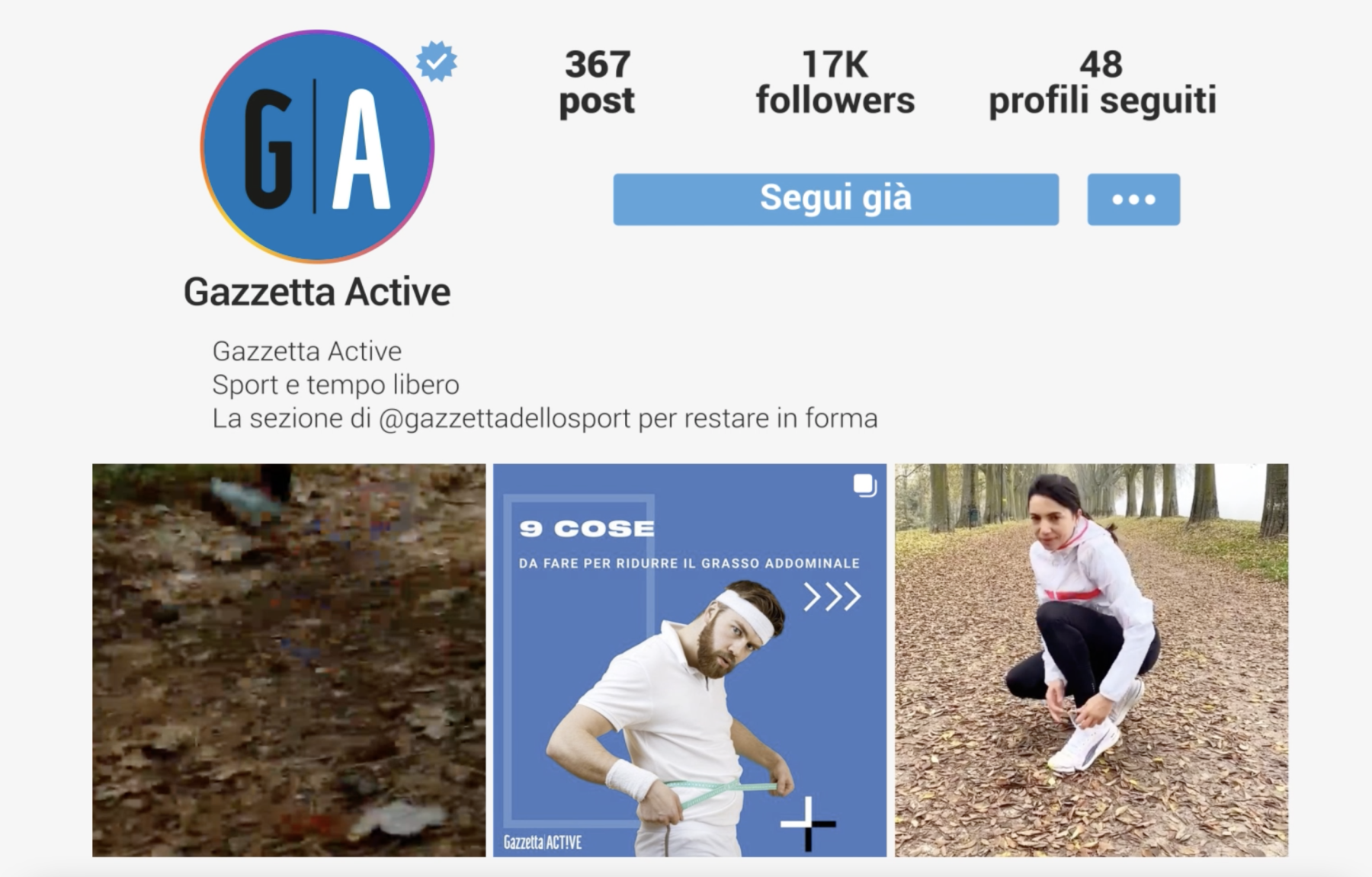Open the @gazzettadellosport mention link
This screenshot has width=1372, height=877.
pos(505,418)
